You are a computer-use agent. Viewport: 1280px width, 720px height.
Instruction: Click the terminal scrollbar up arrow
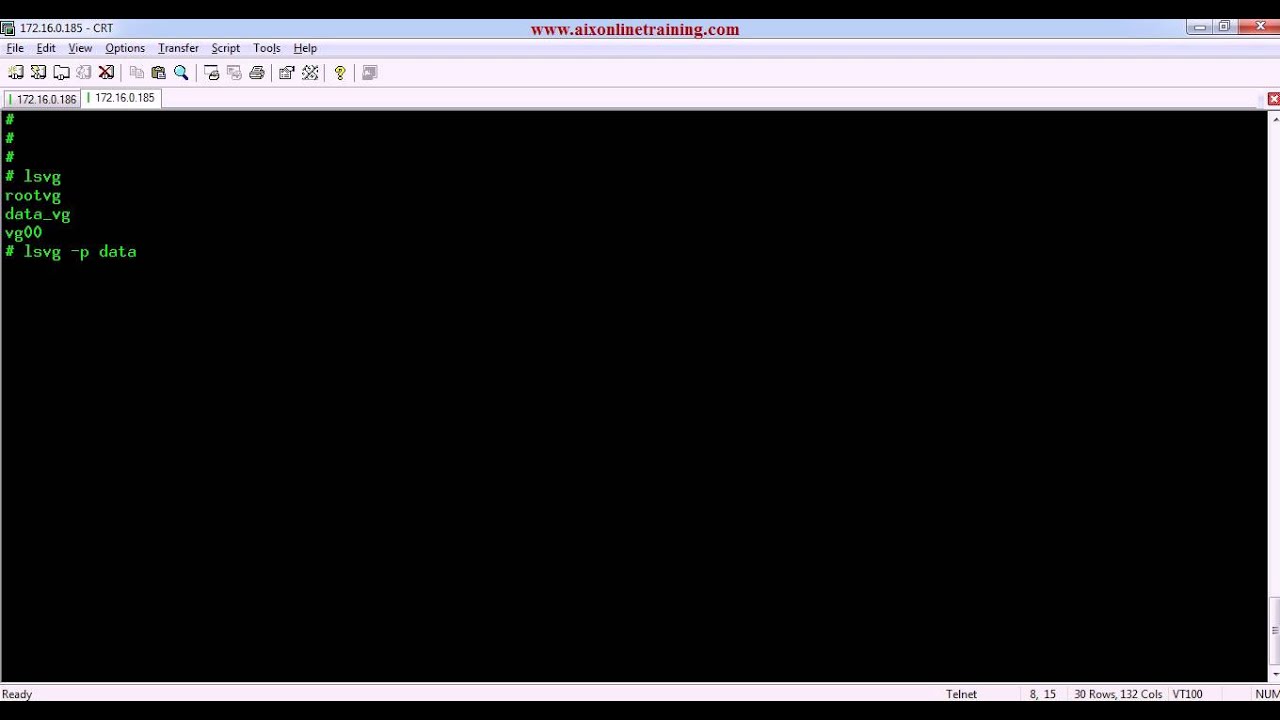(x=1274, y=119)
